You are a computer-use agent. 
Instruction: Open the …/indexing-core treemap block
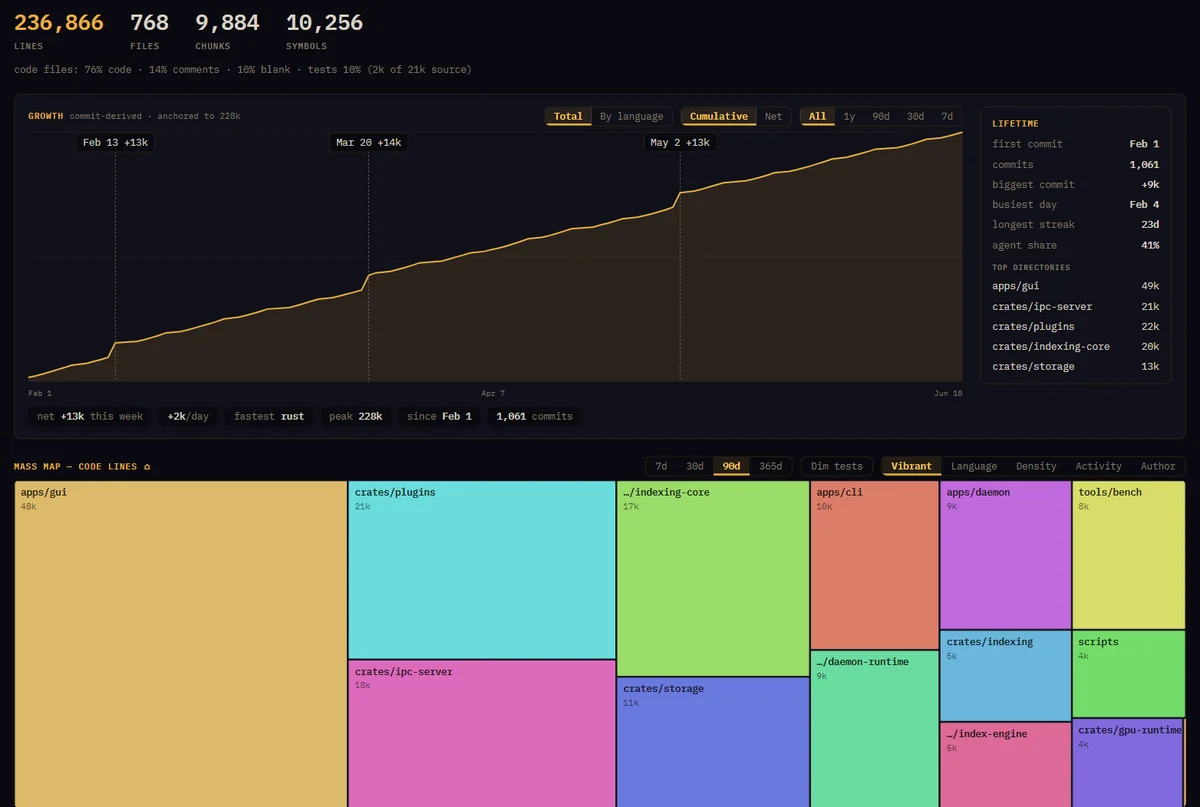[713, 578]
